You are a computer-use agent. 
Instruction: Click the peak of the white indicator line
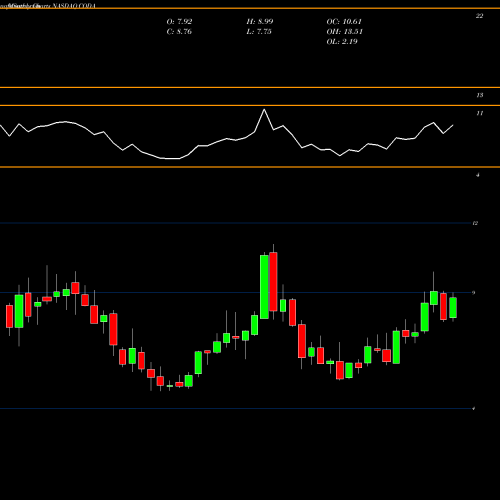pos(264,110)
